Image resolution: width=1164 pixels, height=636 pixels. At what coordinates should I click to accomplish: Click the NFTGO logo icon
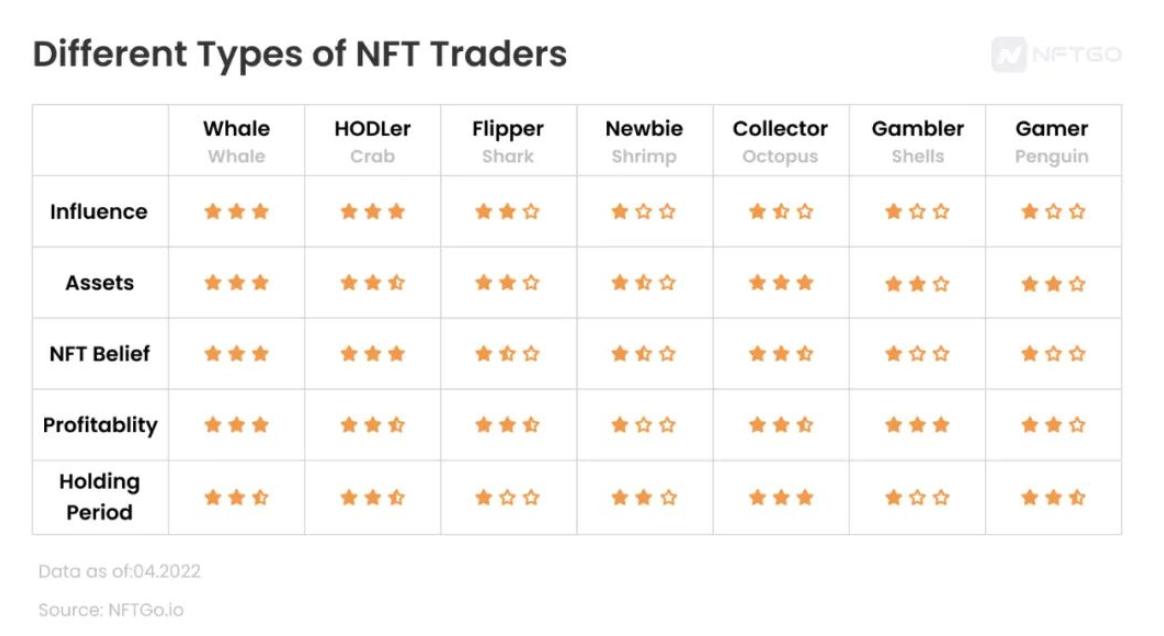click(x=1009, y=54)
